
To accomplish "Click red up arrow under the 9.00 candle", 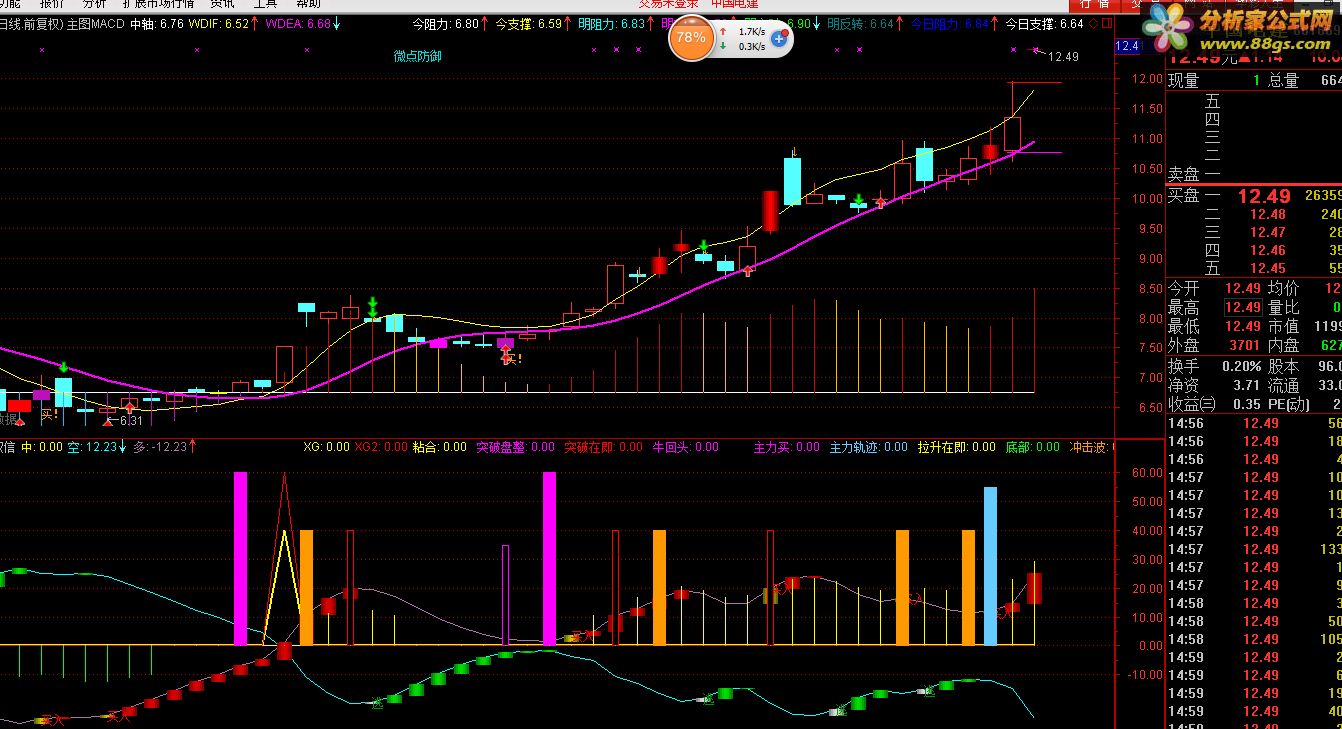I will [x=748, y=271].
